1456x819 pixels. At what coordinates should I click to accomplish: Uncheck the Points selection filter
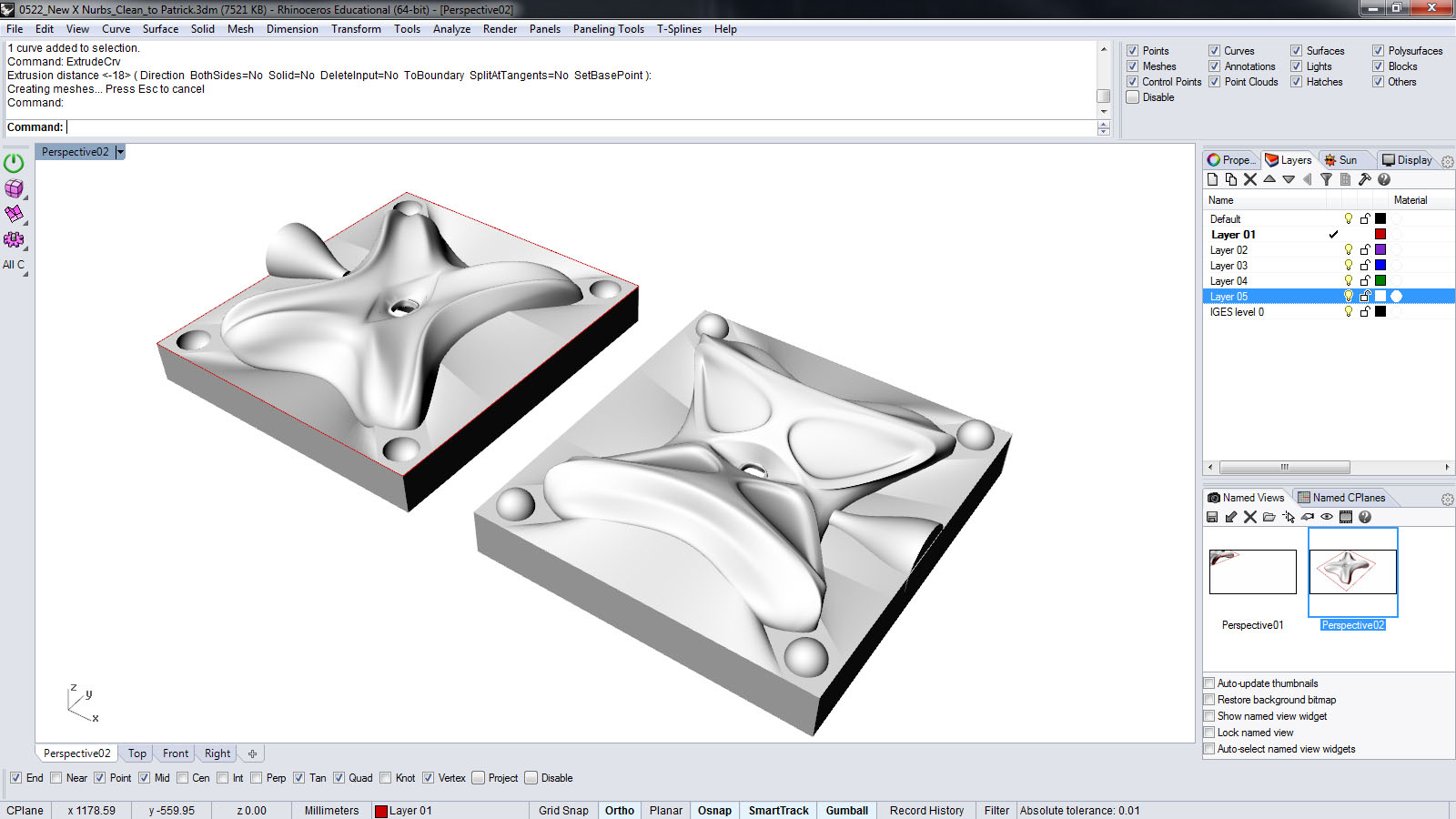[x=1133, y=51]
